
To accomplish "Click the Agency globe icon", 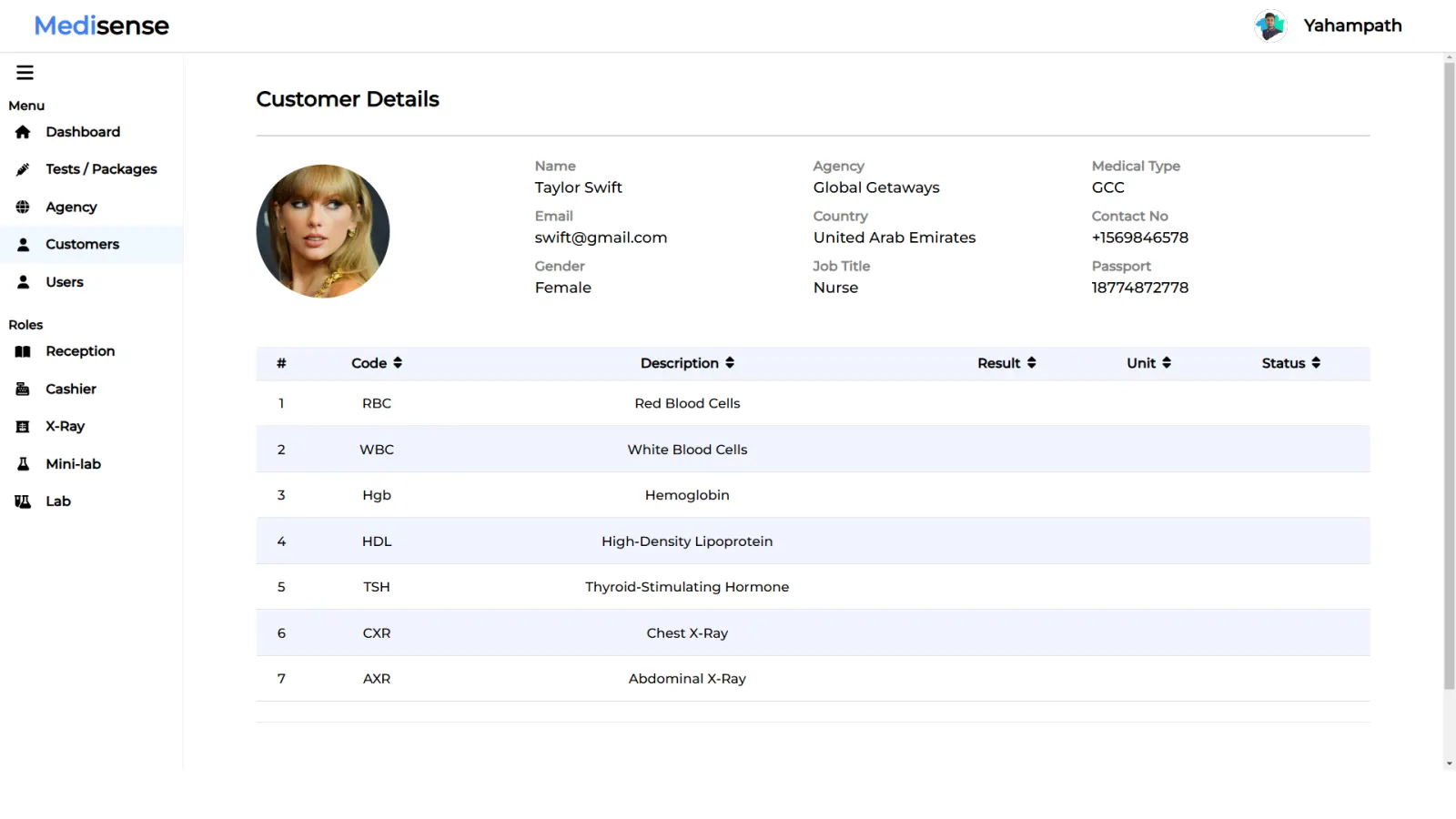I will point(23,207).
